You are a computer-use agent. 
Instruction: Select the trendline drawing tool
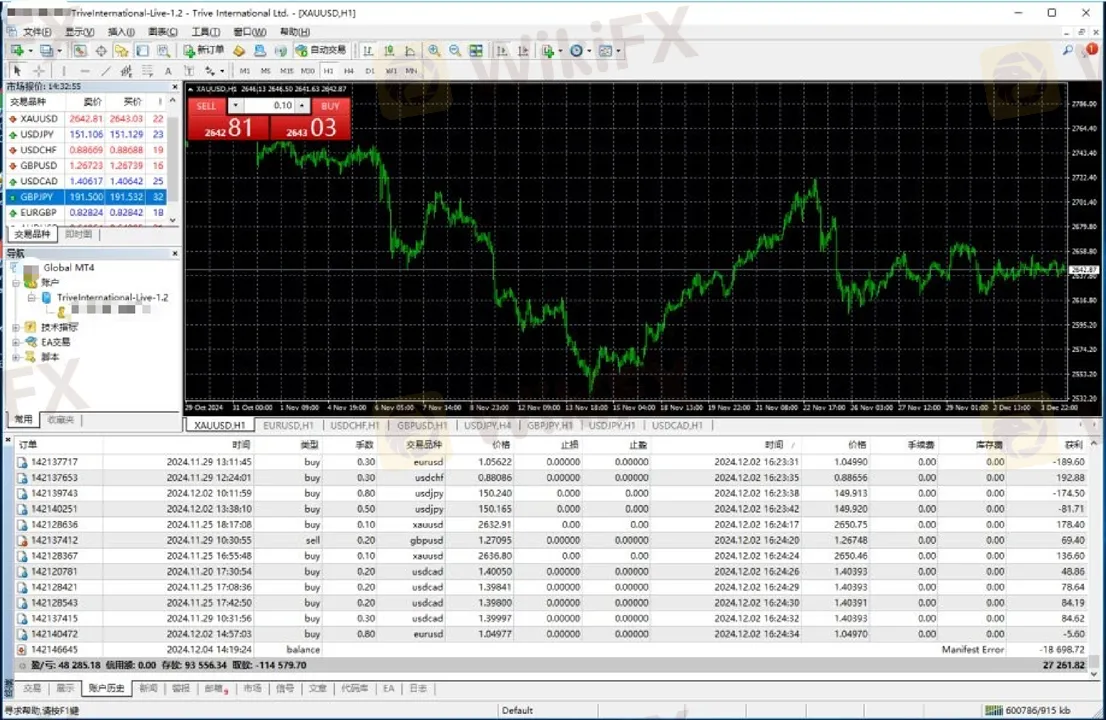106,71
